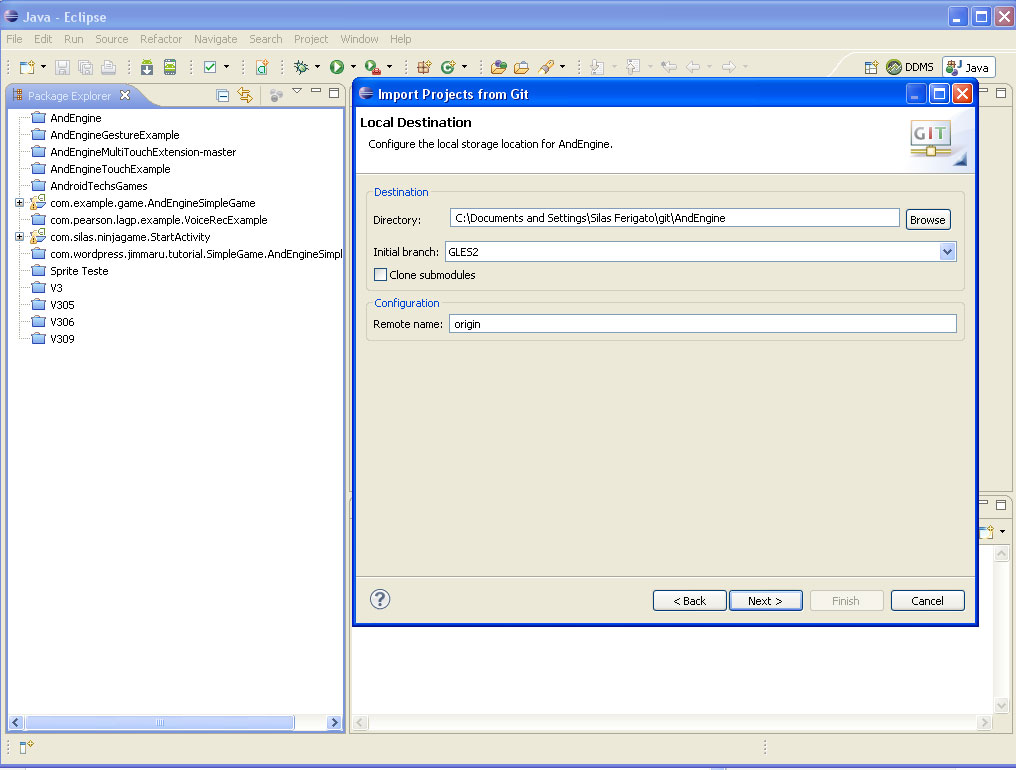Open the Android Virtual Device Manager icon
The image size is (1016, 770).
170,67
